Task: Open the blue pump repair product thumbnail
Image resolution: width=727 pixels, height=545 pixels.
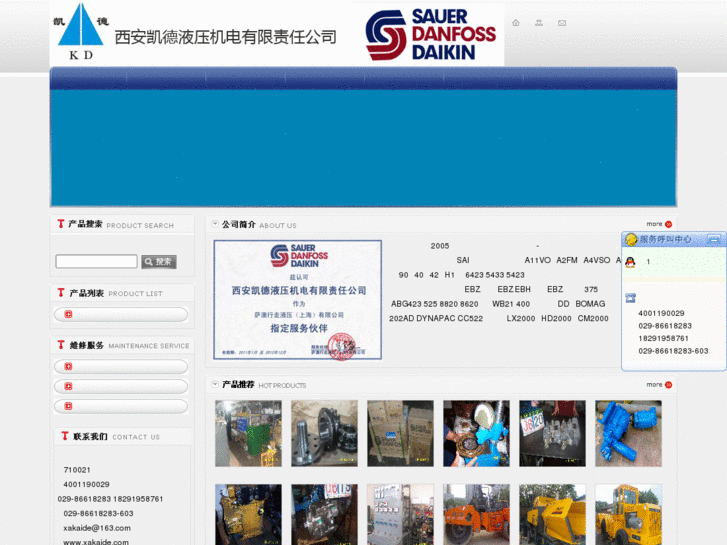Action: pyautogui.click(x=477, y=433)
